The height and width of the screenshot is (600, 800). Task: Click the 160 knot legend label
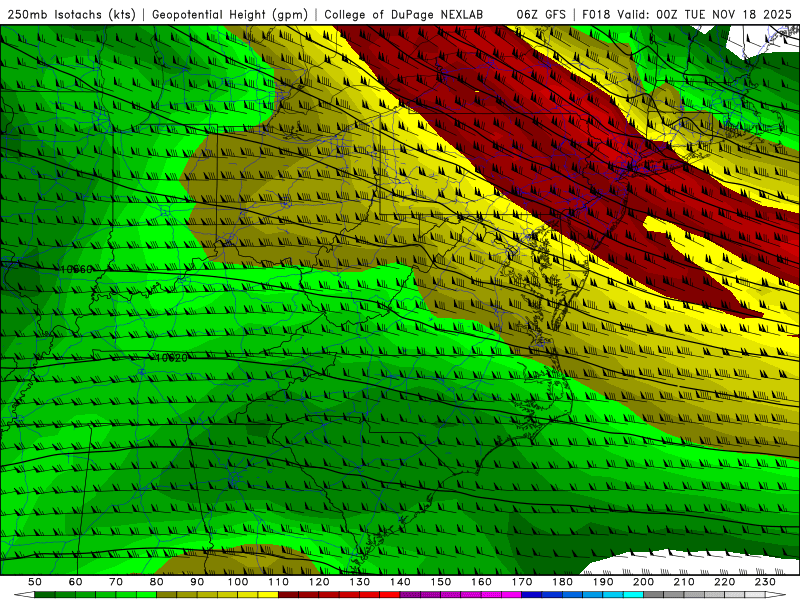(x=481, y=582)
